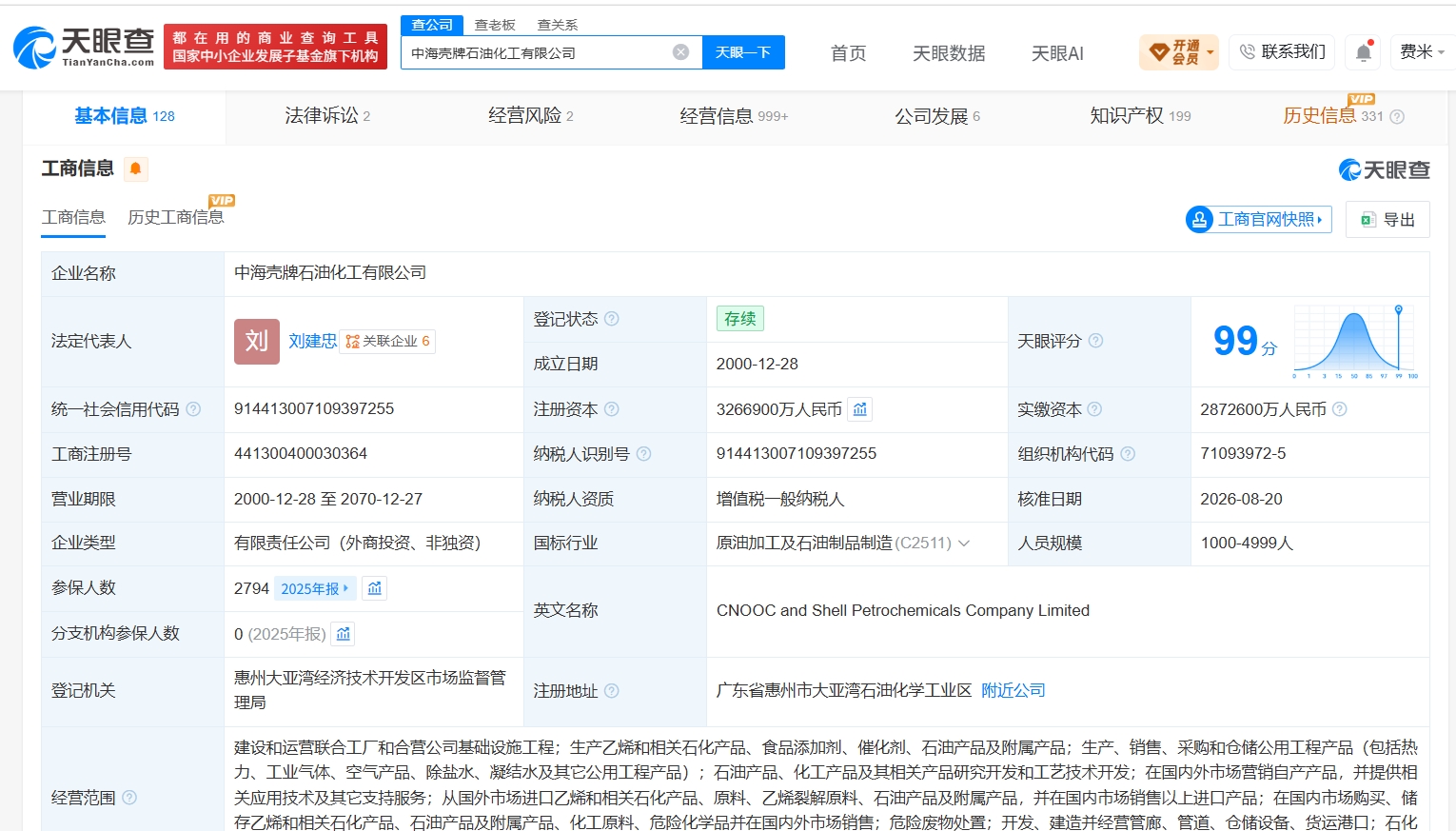The width and height of the screenshot is (1456, 831).
Task: Click the English name CNOOC and Shell Petrochemicals
Action: click(903, 611)
